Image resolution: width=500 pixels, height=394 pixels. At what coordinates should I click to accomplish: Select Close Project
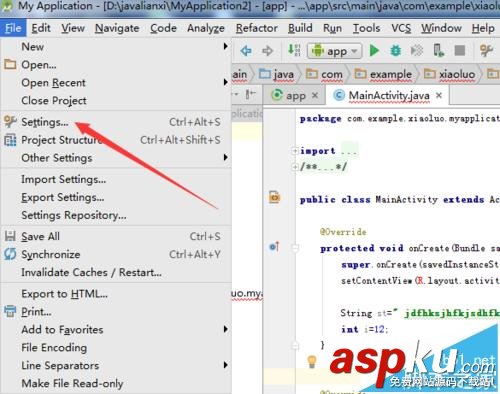click(x=116, y=101)
